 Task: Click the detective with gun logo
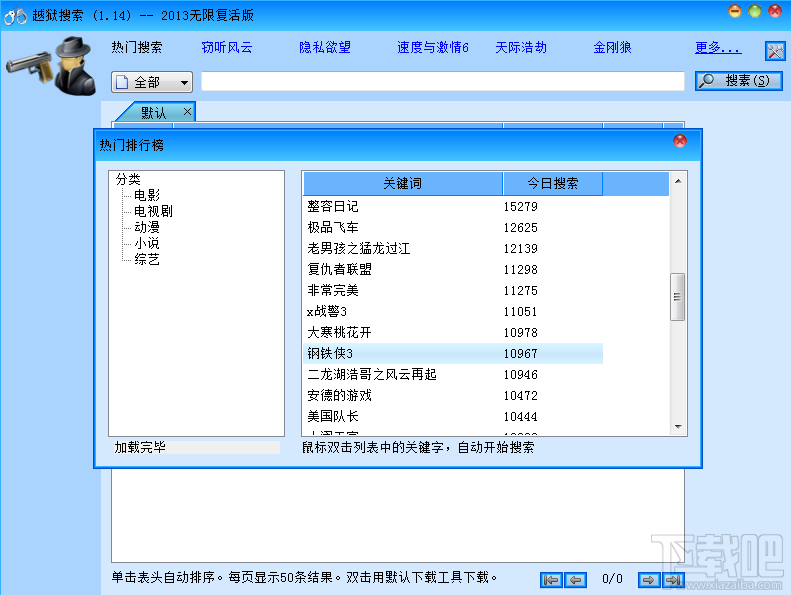51,66
